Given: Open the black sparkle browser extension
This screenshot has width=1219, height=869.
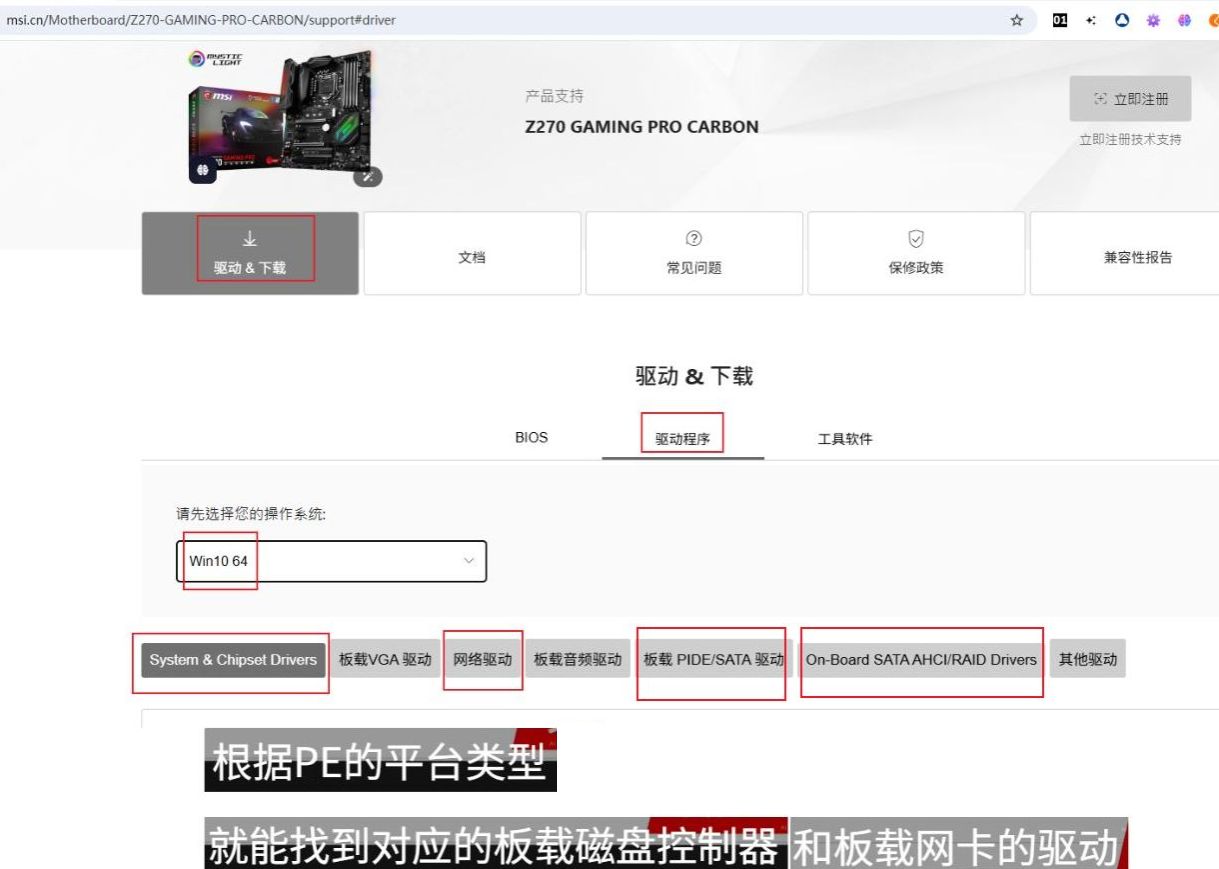Looking at the screenshot, I should click(1091, 20).
